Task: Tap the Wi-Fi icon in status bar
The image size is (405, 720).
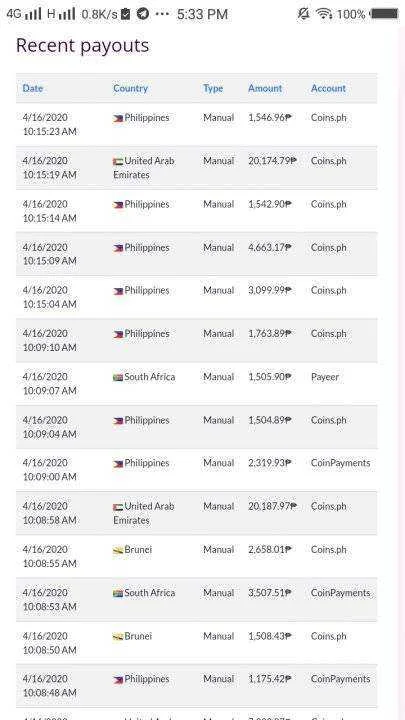Action: click(324, 14)
